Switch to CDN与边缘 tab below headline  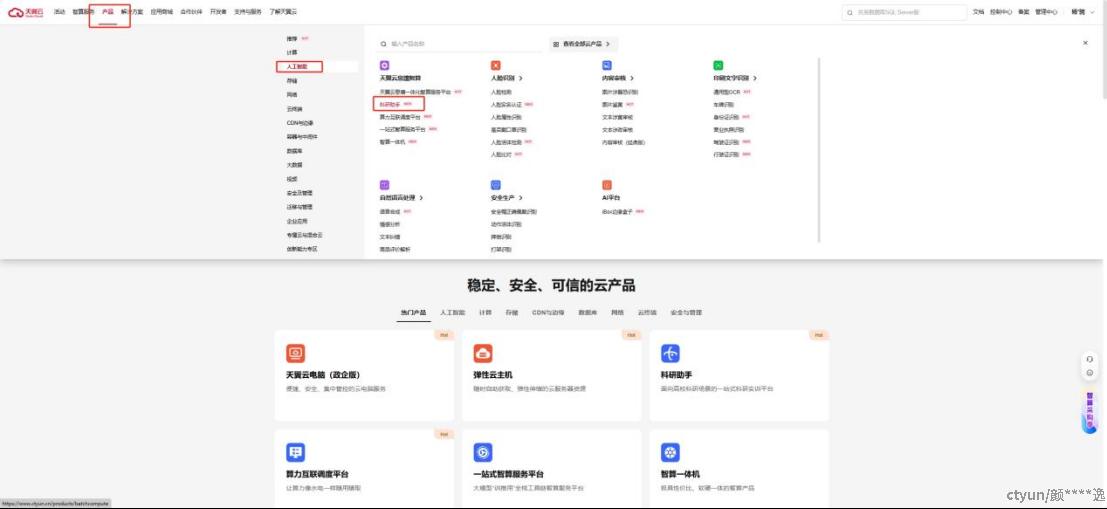(x=548, y=312)
